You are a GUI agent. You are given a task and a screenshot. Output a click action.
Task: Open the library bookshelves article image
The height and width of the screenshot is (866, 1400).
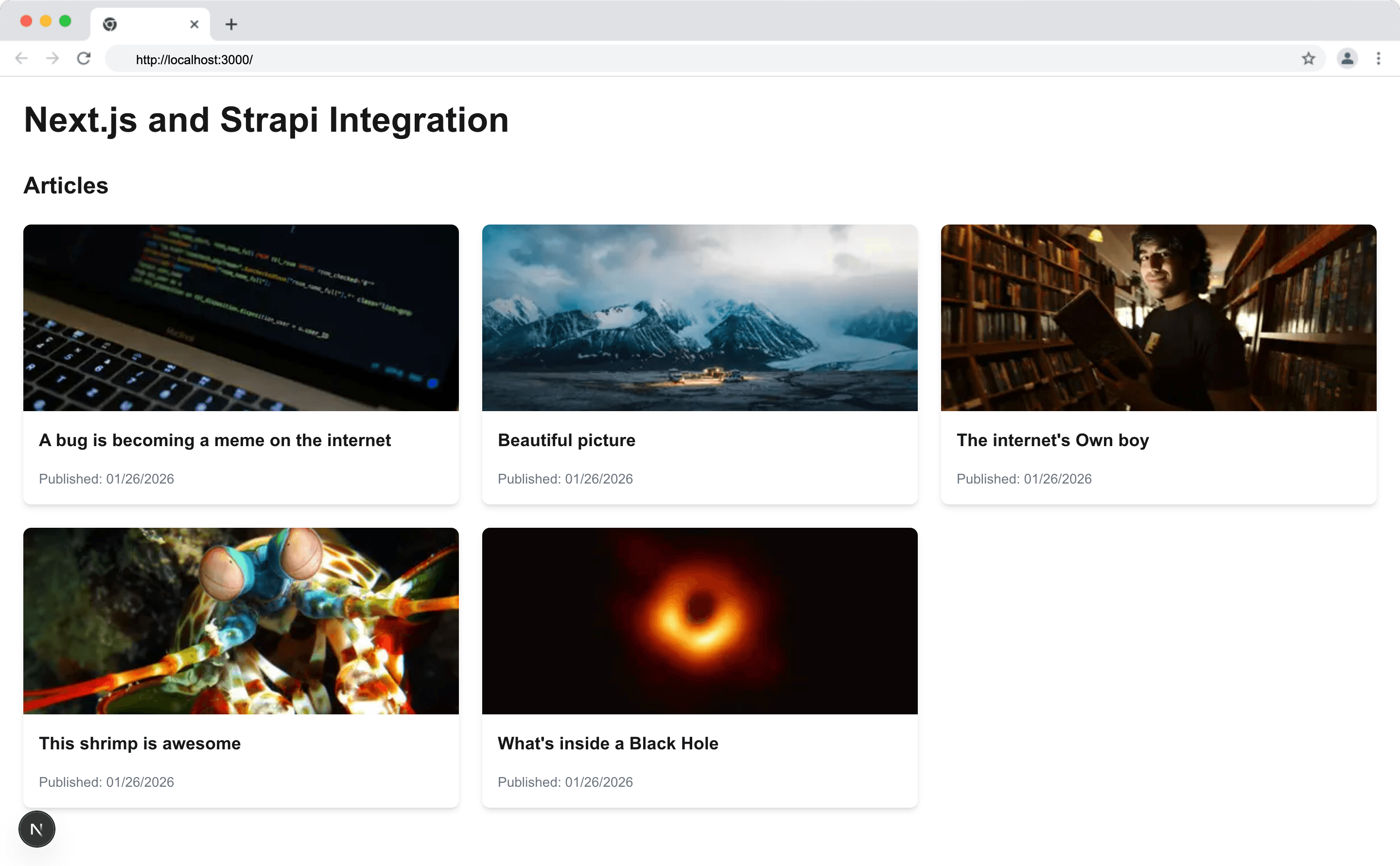[x=1158, y=317]
